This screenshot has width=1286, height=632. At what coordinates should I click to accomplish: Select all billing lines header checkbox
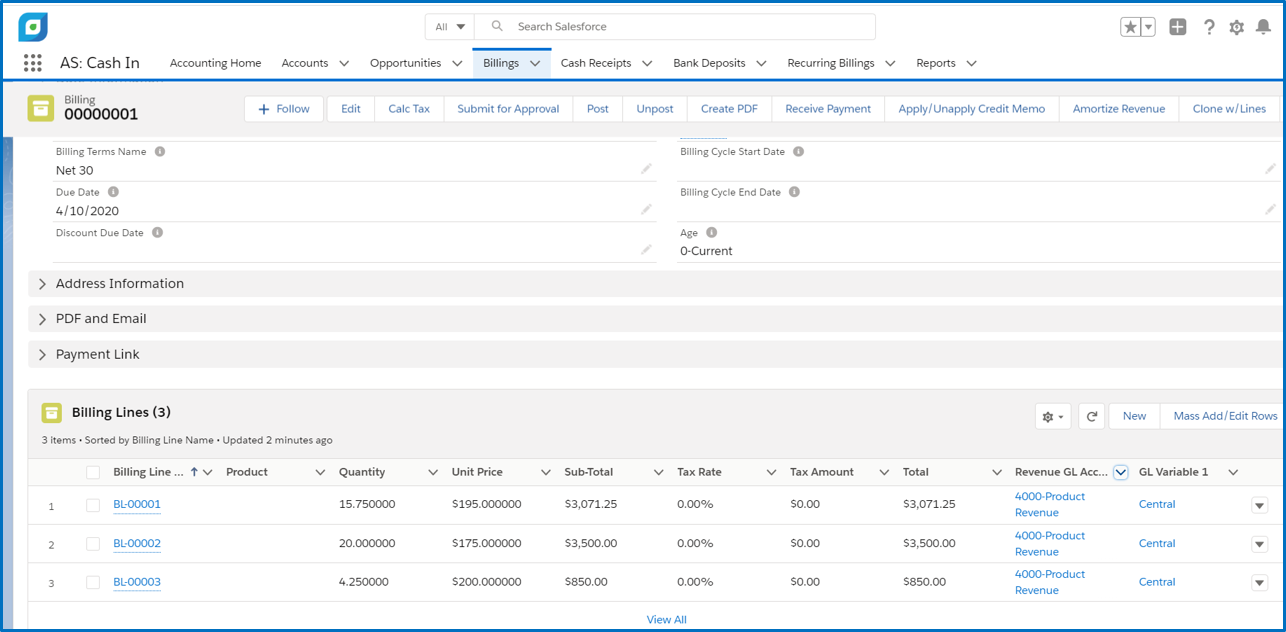pos(93,472)
